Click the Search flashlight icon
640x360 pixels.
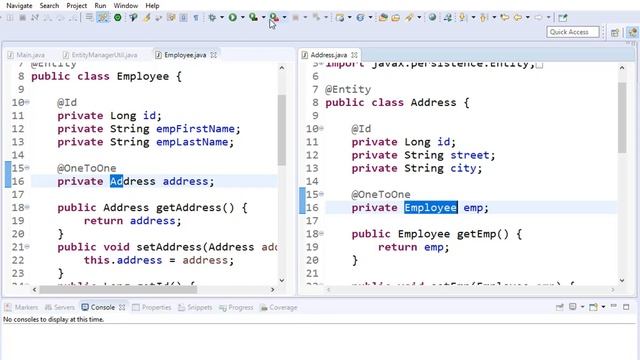click(409, 18)
